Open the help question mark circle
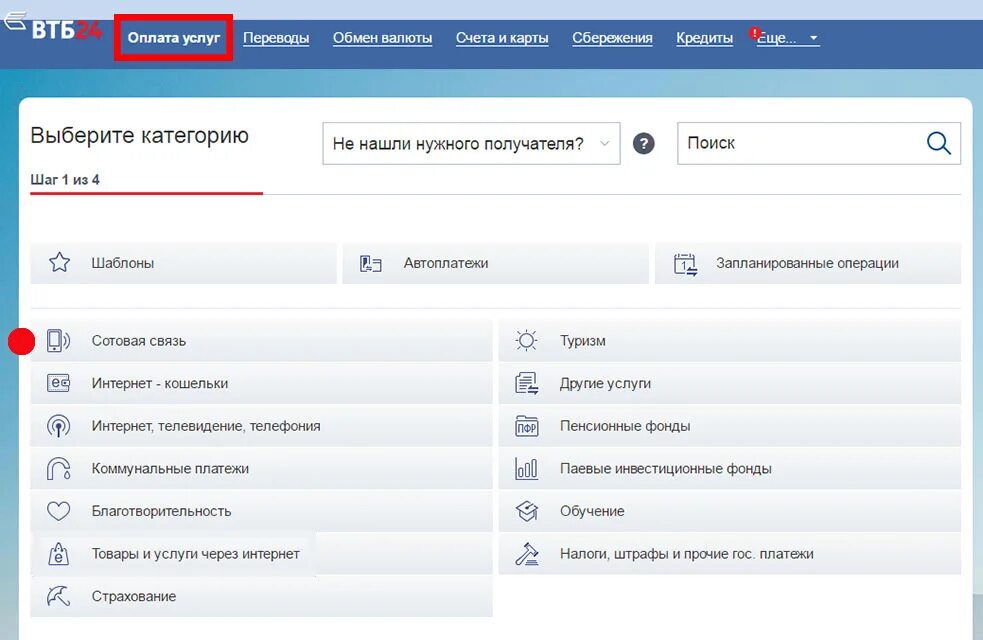This screenshot has width=983, height=640. coord(643,143)
